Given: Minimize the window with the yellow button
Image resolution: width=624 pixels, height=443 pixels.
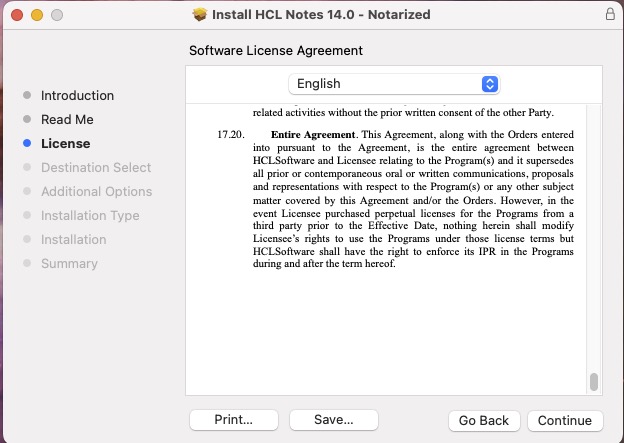Looking at the screenshot, I should tap(37, 16).
